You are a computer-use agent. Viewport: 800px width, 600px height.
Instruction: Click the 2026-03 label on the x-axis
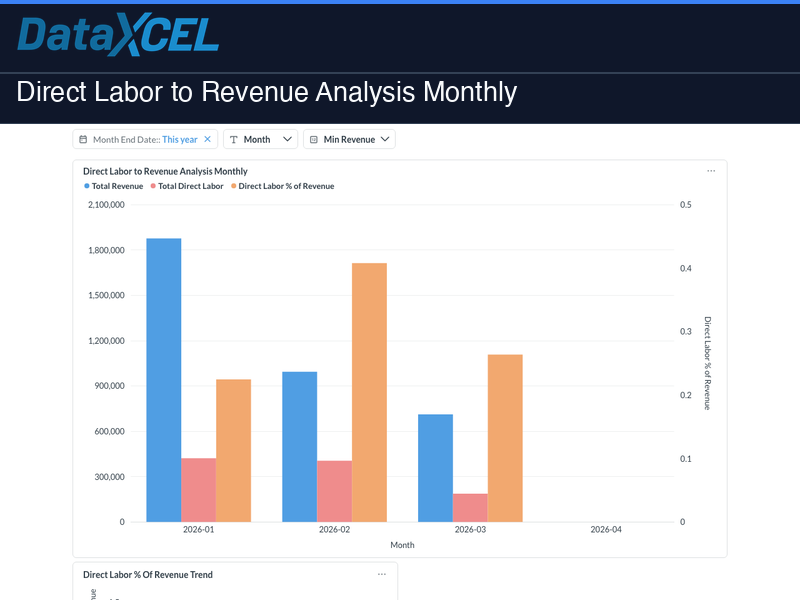[470, 530]
